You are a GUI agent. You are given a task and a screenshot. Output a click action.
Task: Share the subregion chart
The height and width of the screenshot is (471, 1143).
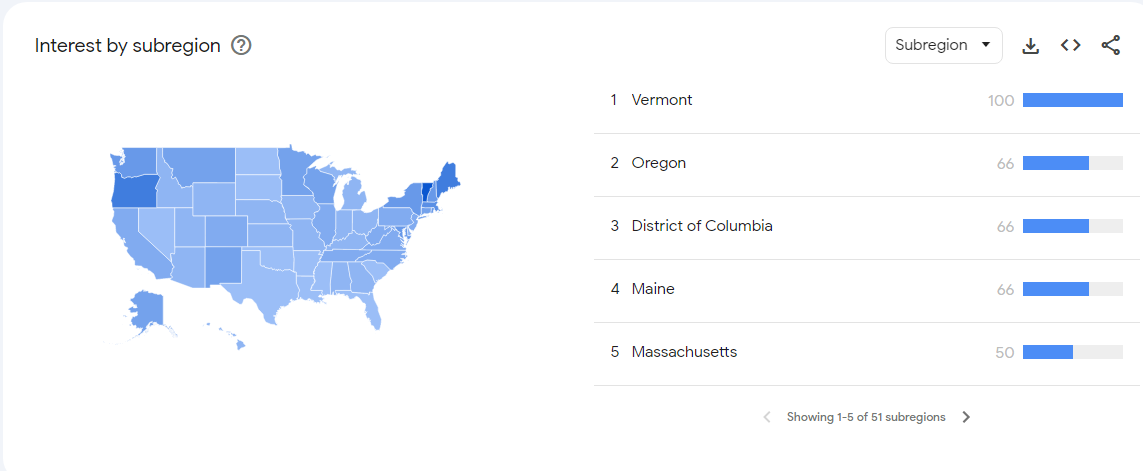[x=1110, y=46]
